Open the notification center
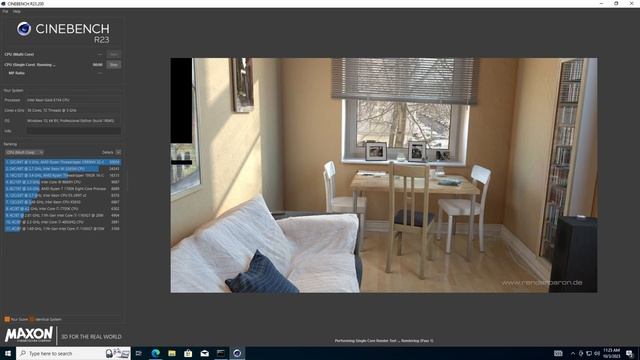 point(630,353)
